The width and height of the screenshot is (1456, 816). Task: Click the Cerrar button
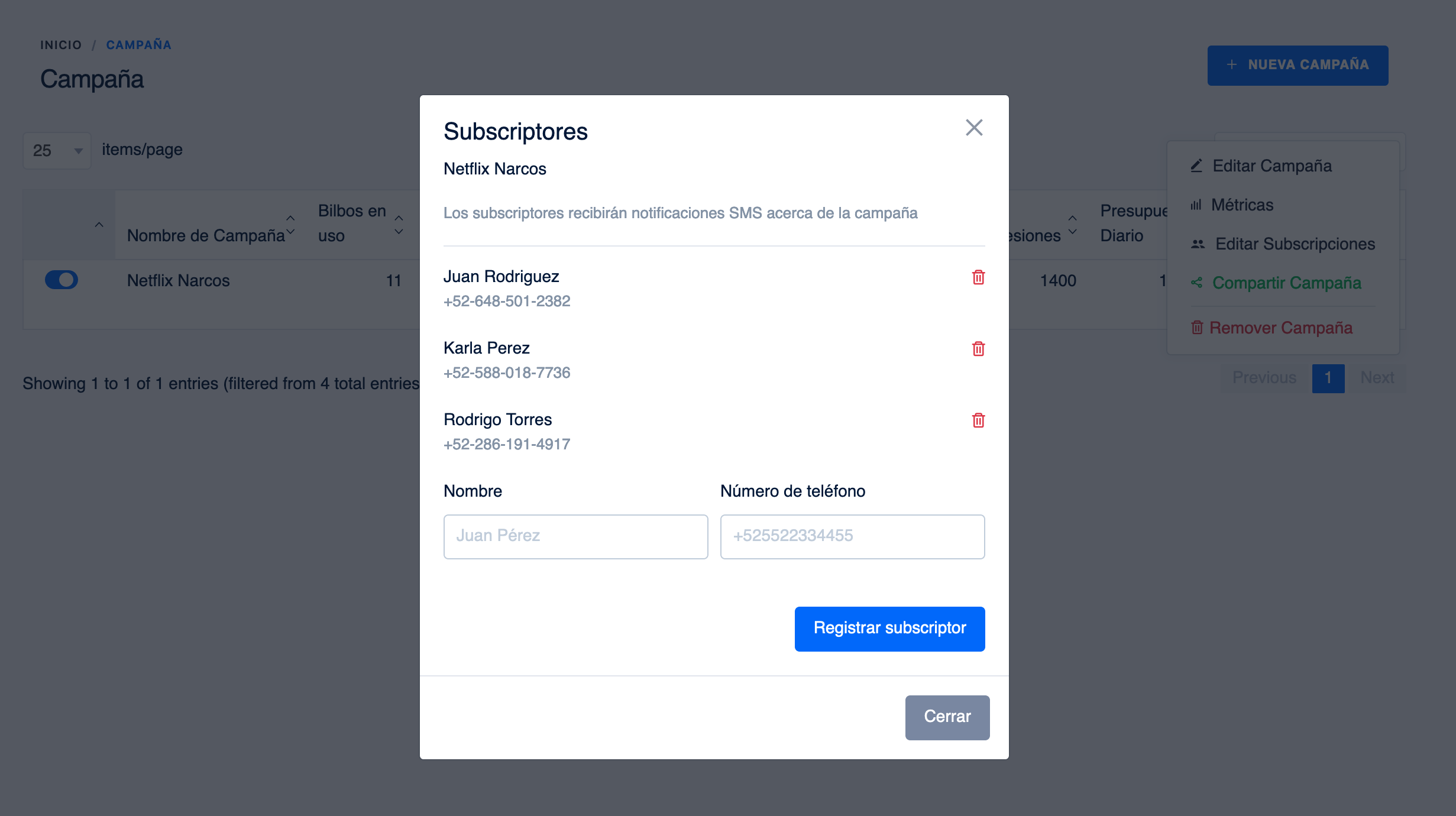(947, 717)
